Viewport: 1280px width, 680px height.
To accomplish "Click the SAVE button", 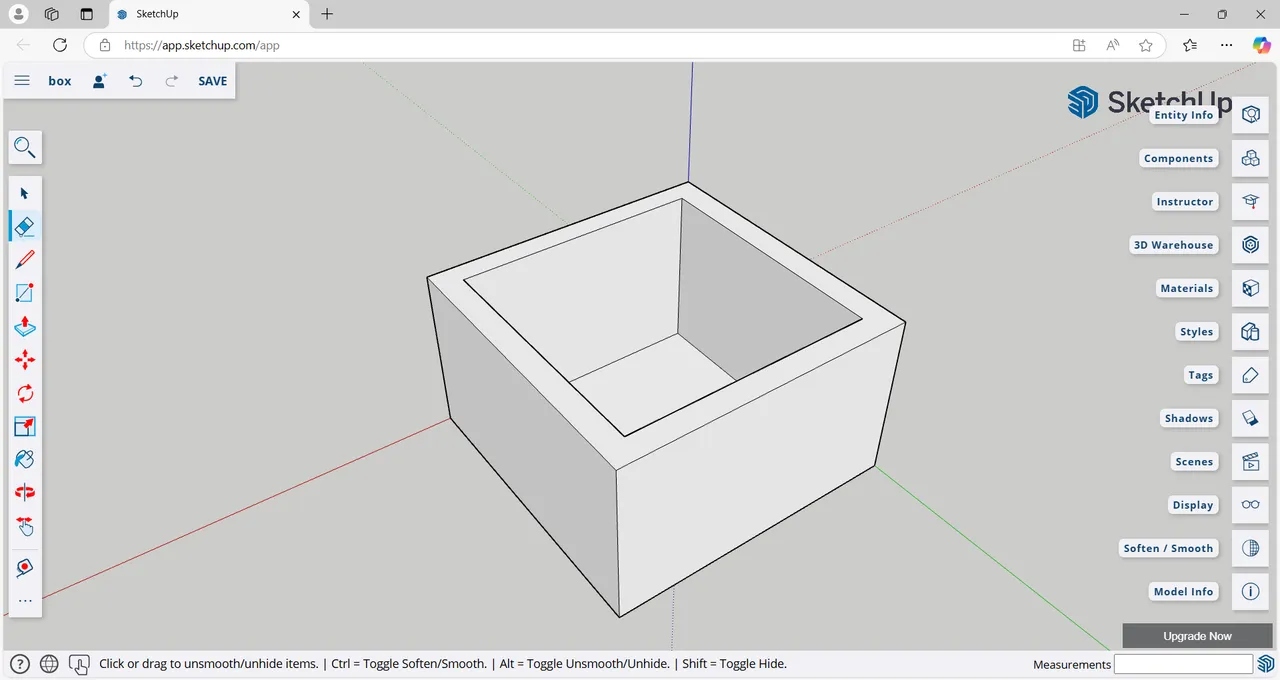I will tap(212, 81).
